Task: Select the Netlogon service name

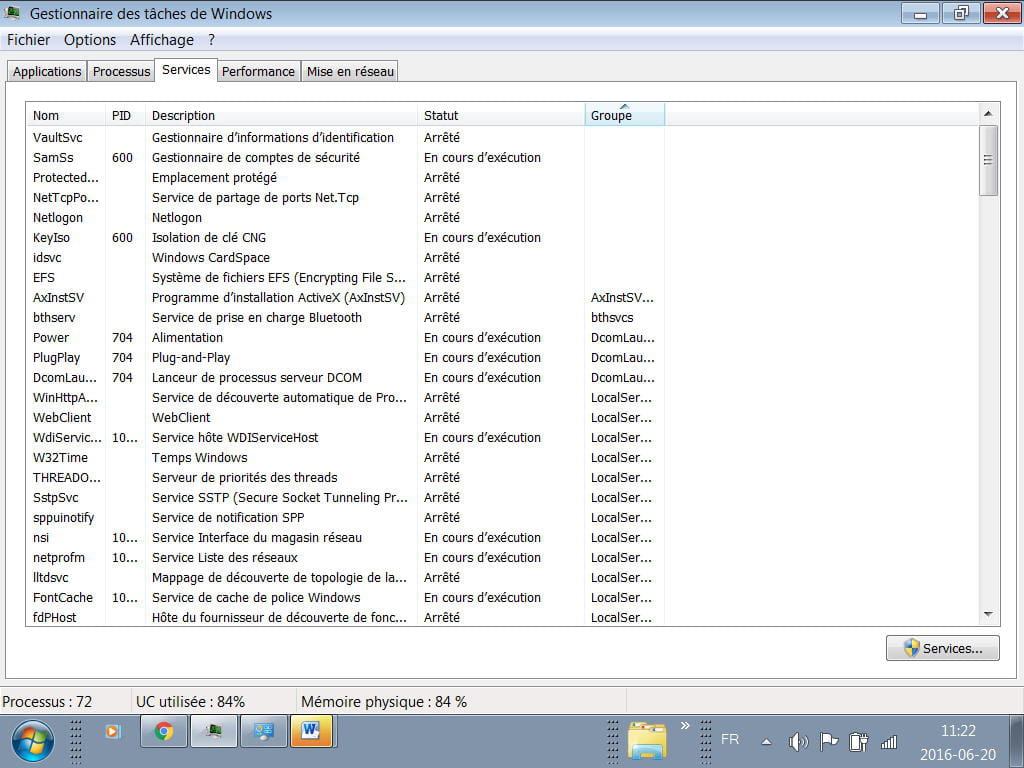Action: [x=57, y=217]
